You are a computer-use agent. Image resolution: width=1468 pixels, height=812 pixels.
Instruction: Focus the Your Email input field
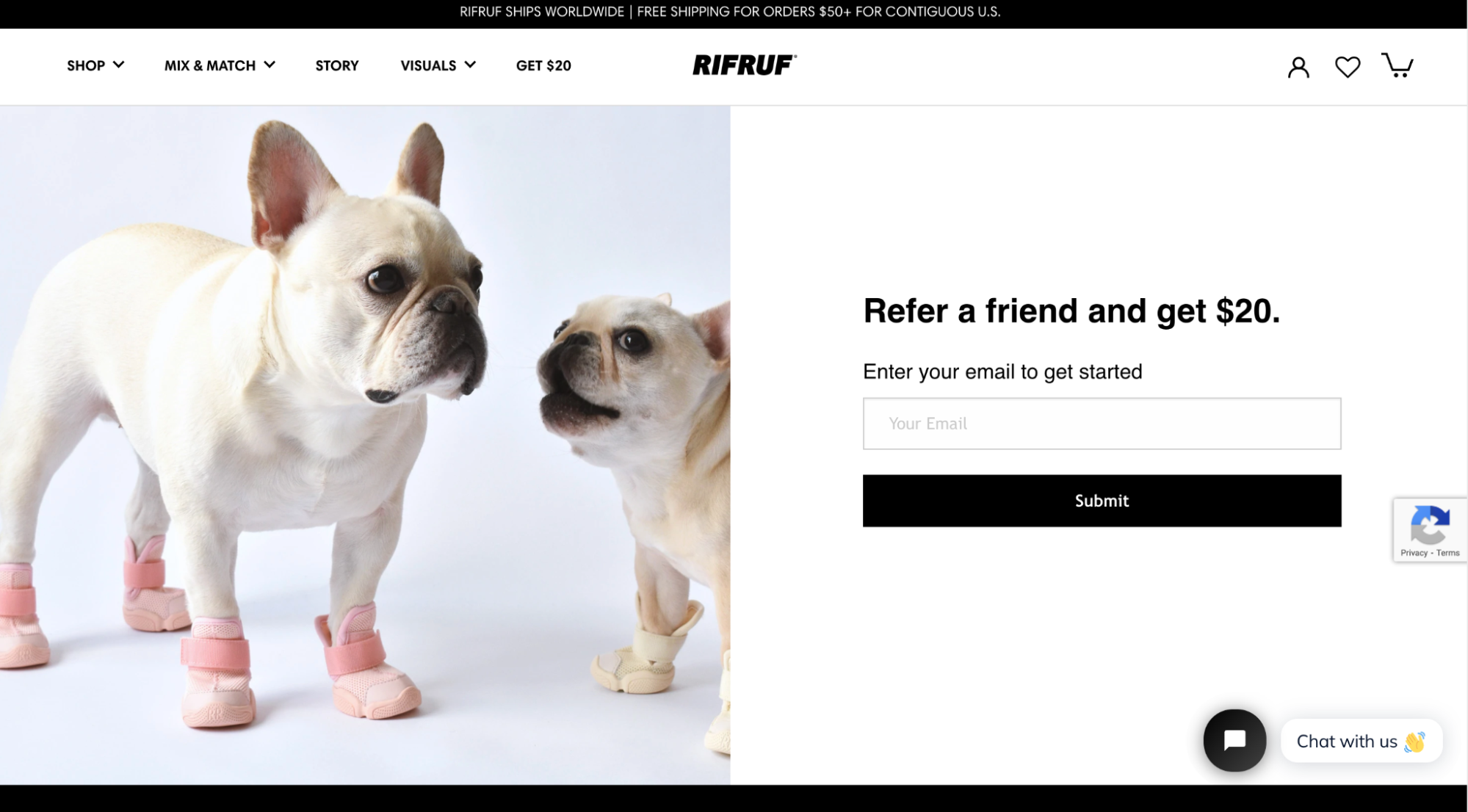[x=1102, y=424]
